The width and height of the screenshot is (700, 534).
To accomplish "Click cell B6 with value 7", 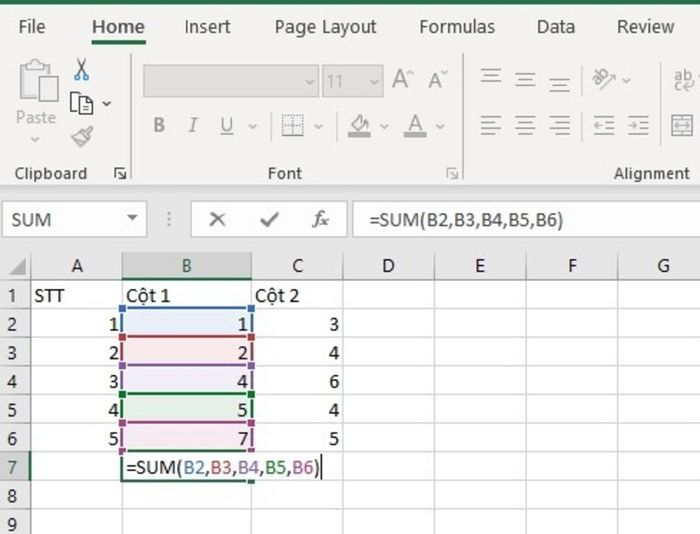I will pos(187,438).
